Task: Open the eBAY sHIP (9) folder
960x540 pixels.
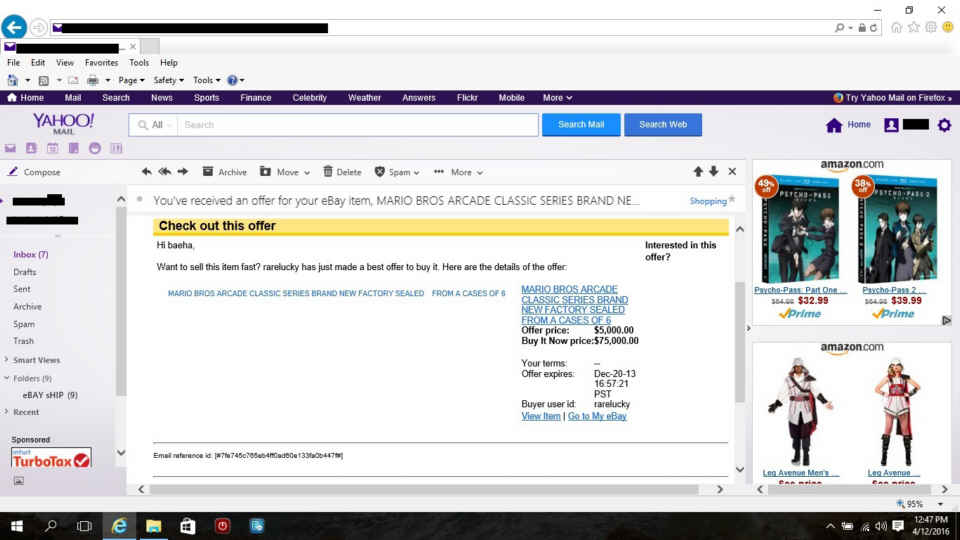Action: 50,395
